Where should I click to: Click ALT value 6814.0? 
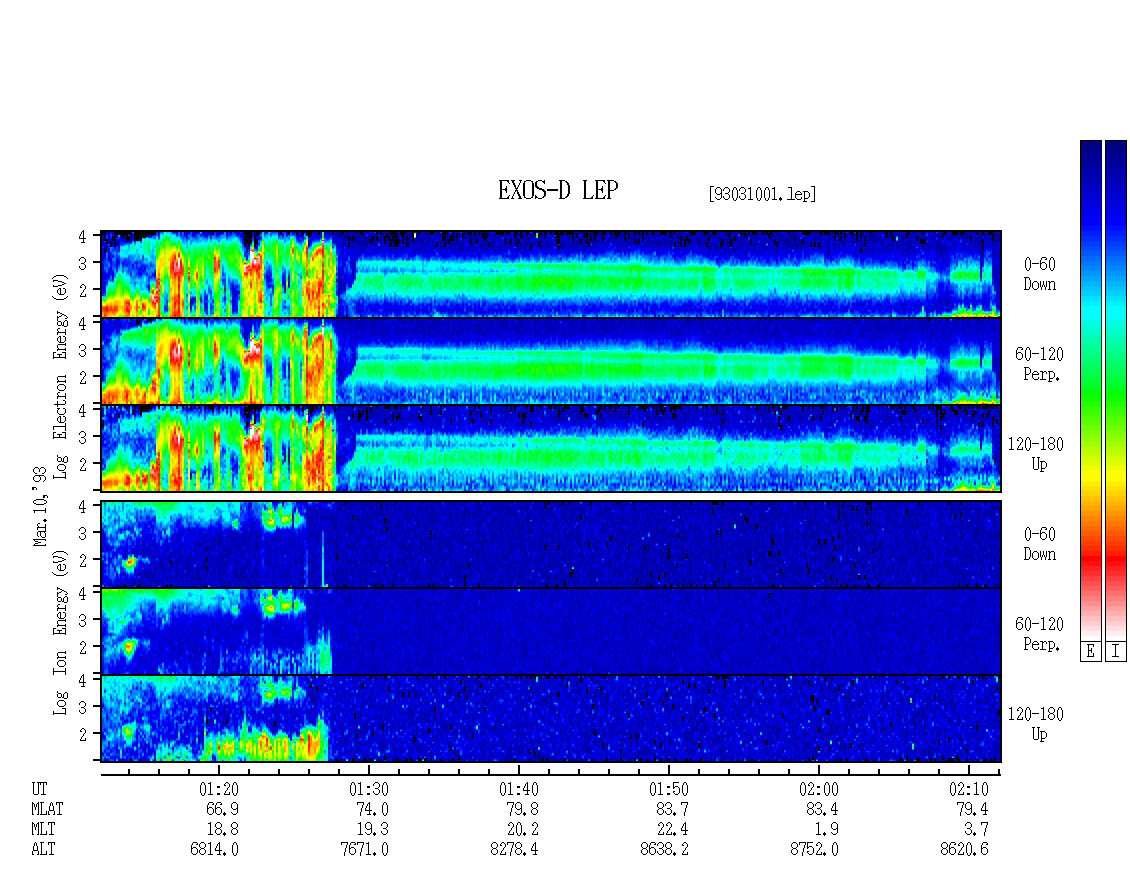[x=215, y=850]
